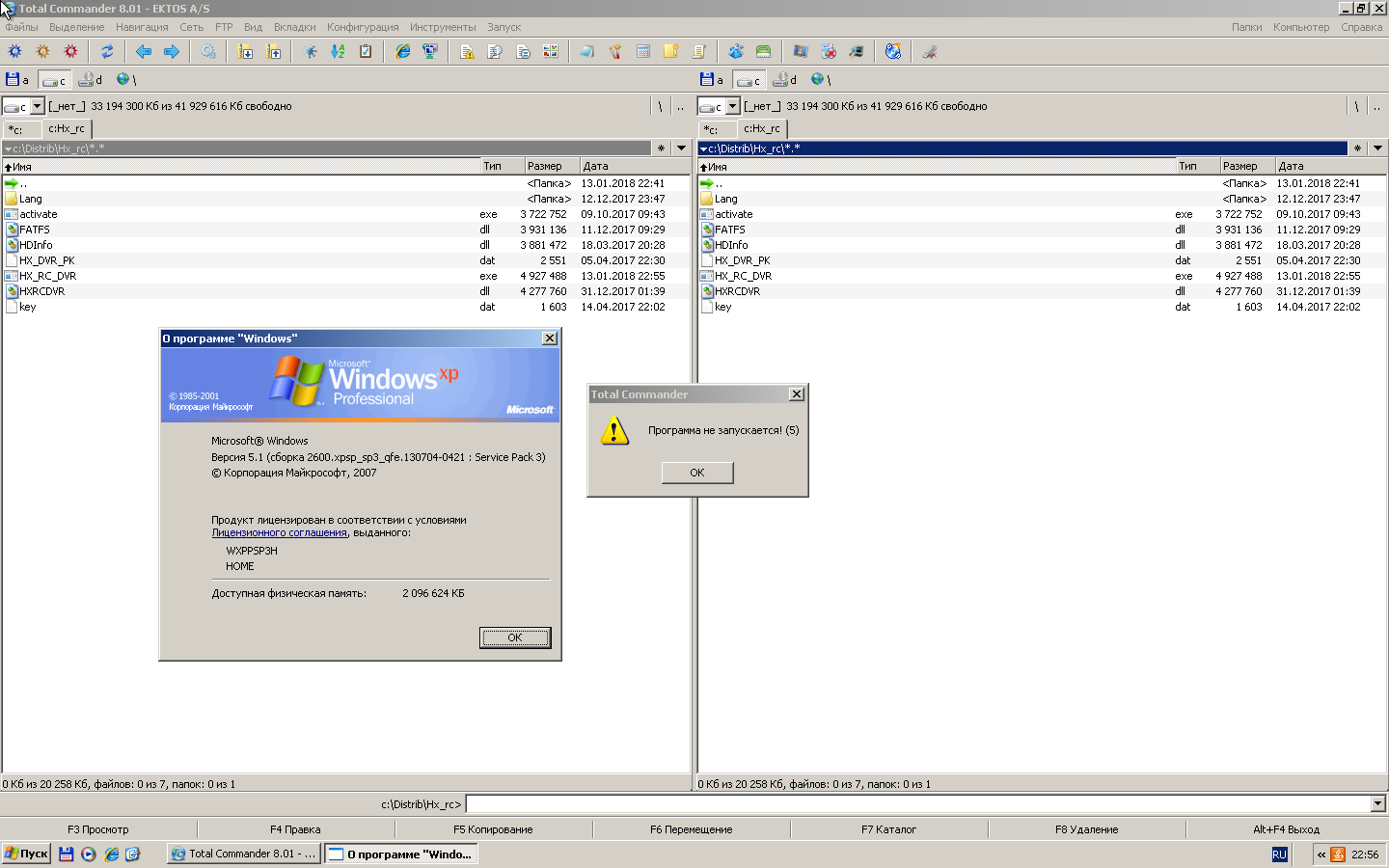Click the blue refresh arrows toolbar icon

click(107, 52)
